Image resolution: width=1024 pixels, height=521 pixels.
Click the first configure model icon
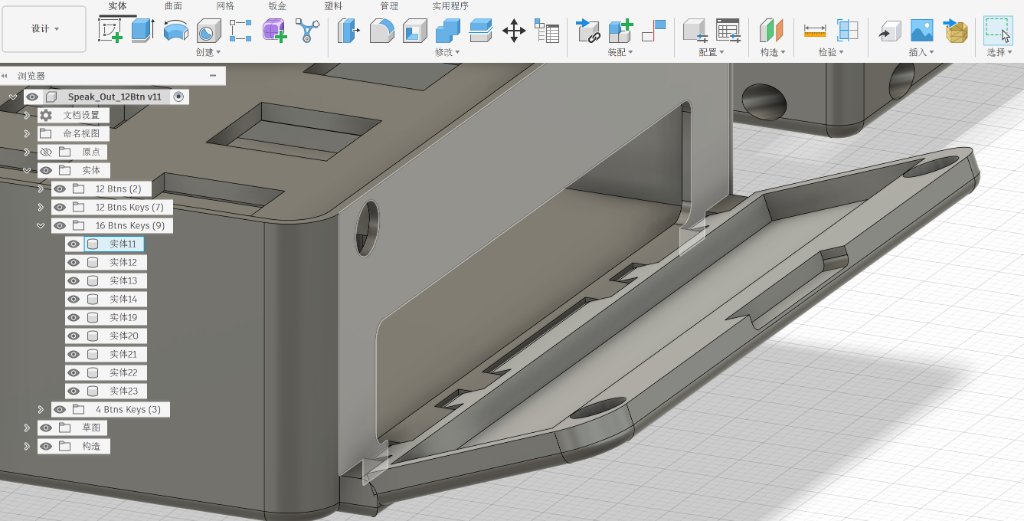[695, 30]
